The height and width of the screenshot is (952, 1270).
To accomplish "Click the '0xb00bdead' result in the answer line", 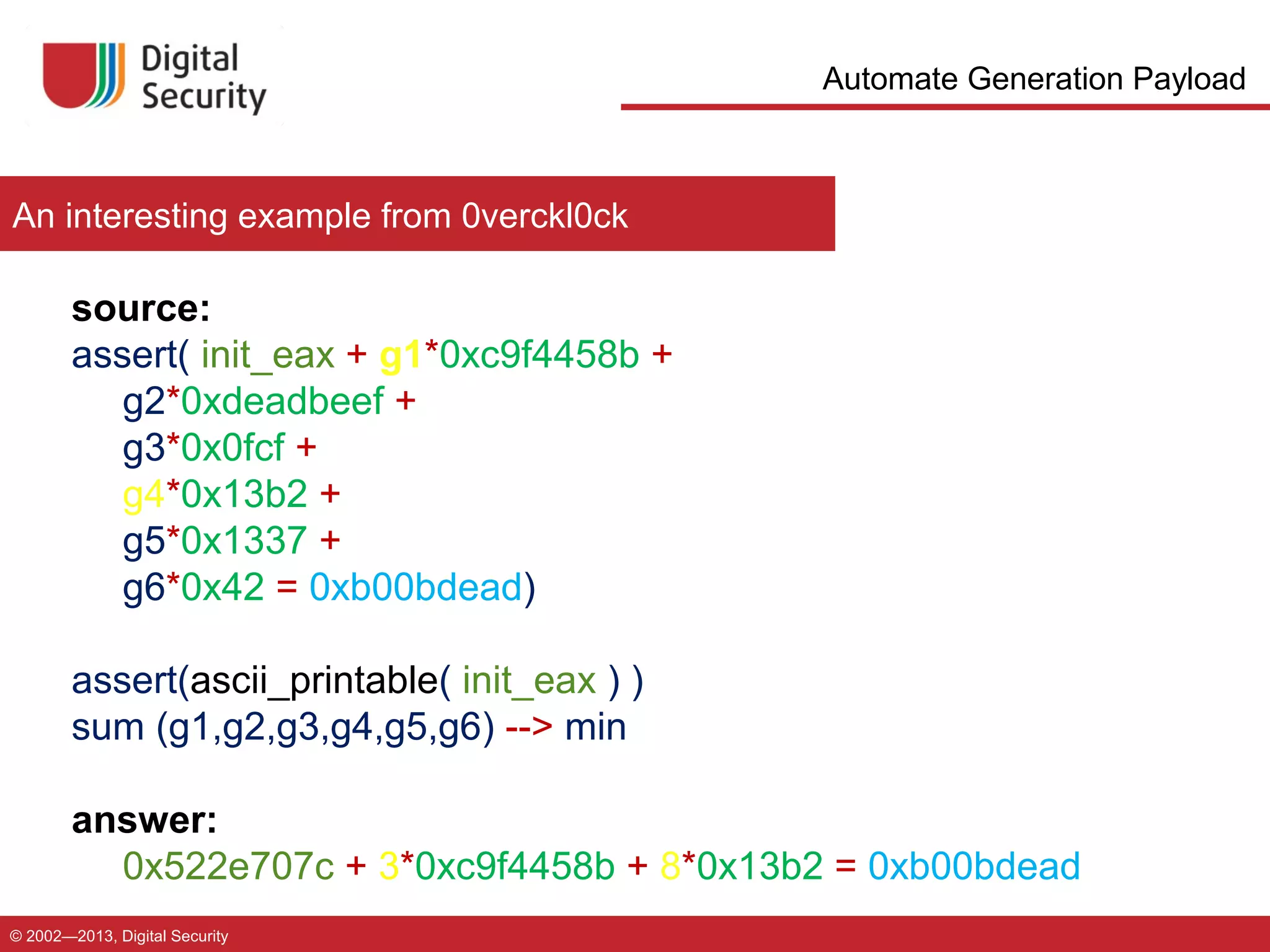I will tap(974, 866).
